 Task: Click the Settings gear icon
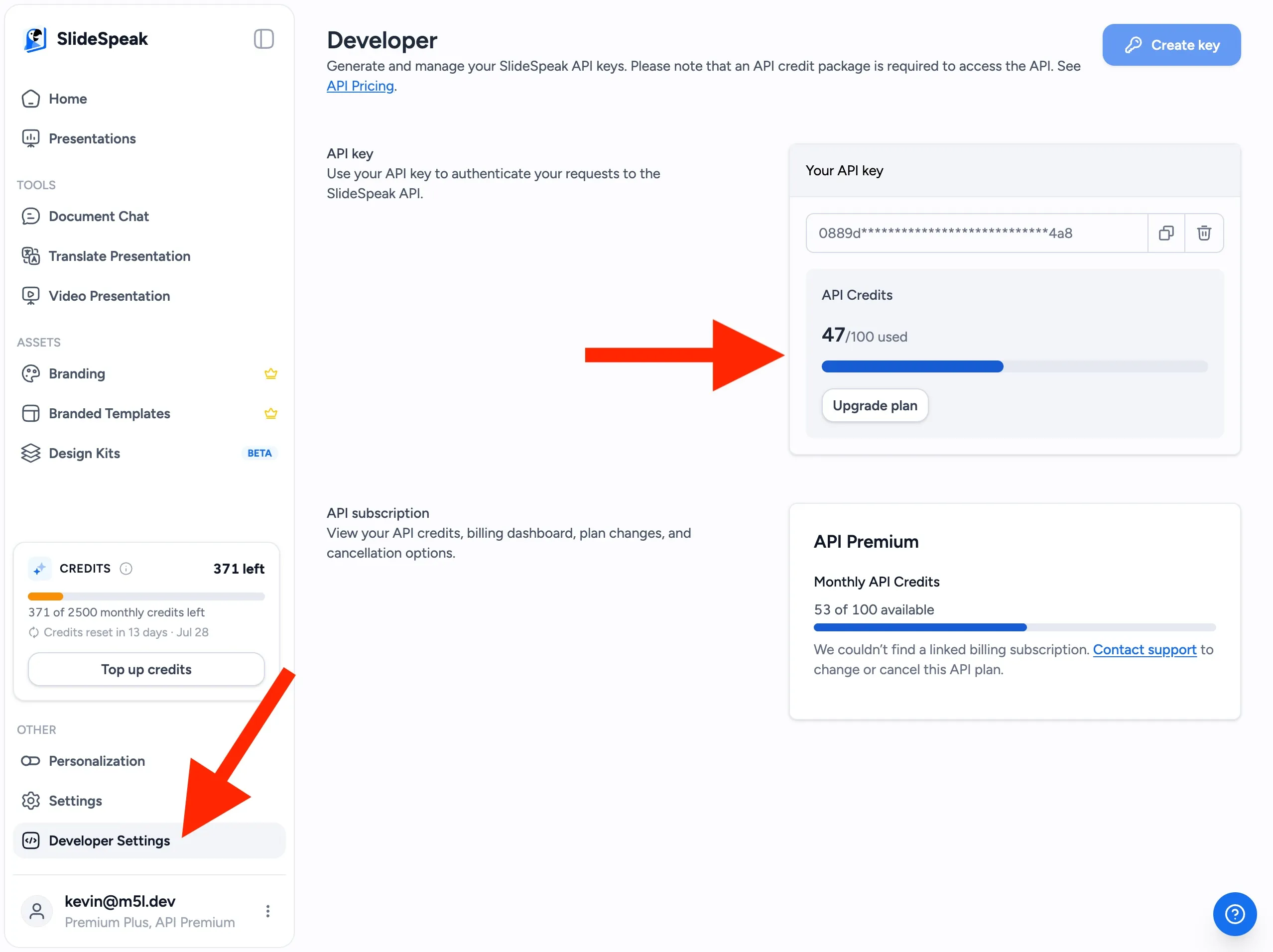pyautogui.click(x=30, y=801)
